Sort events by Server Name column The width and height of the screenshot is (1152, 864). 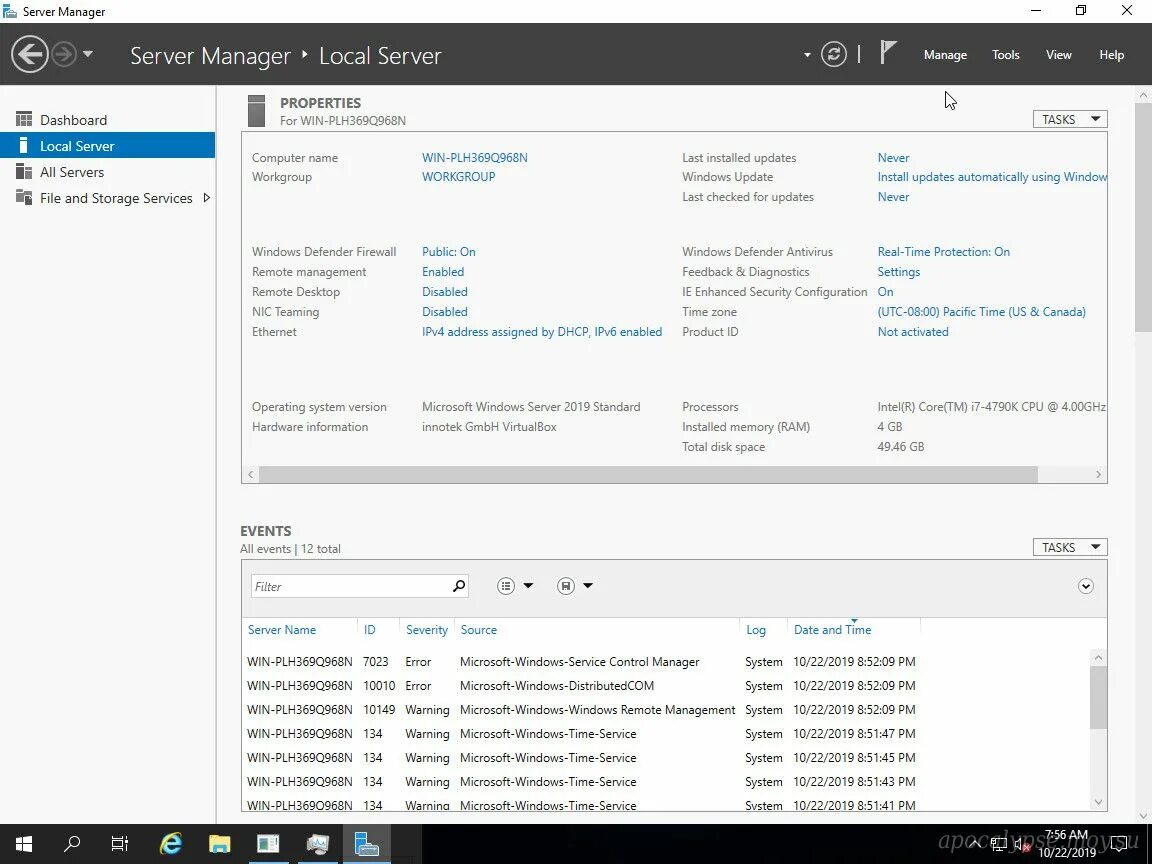pyautogui.click(x=281, y=630)
